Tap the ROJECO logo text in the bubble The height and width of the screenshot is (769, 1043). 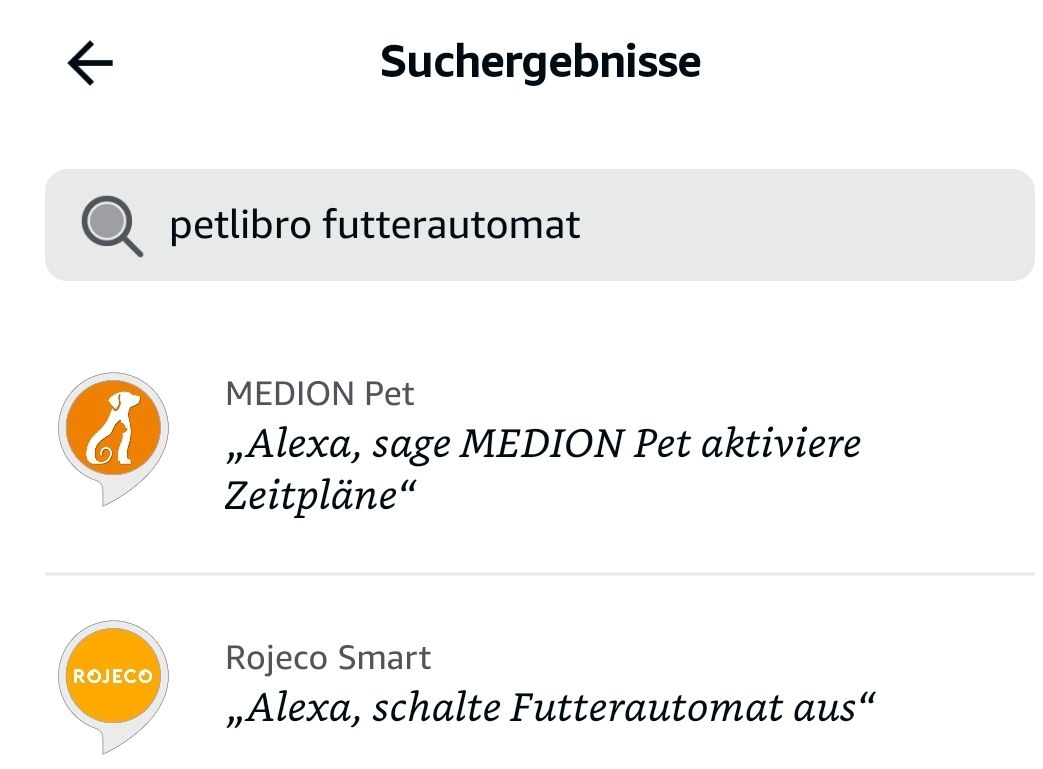[x=113, y=677]
